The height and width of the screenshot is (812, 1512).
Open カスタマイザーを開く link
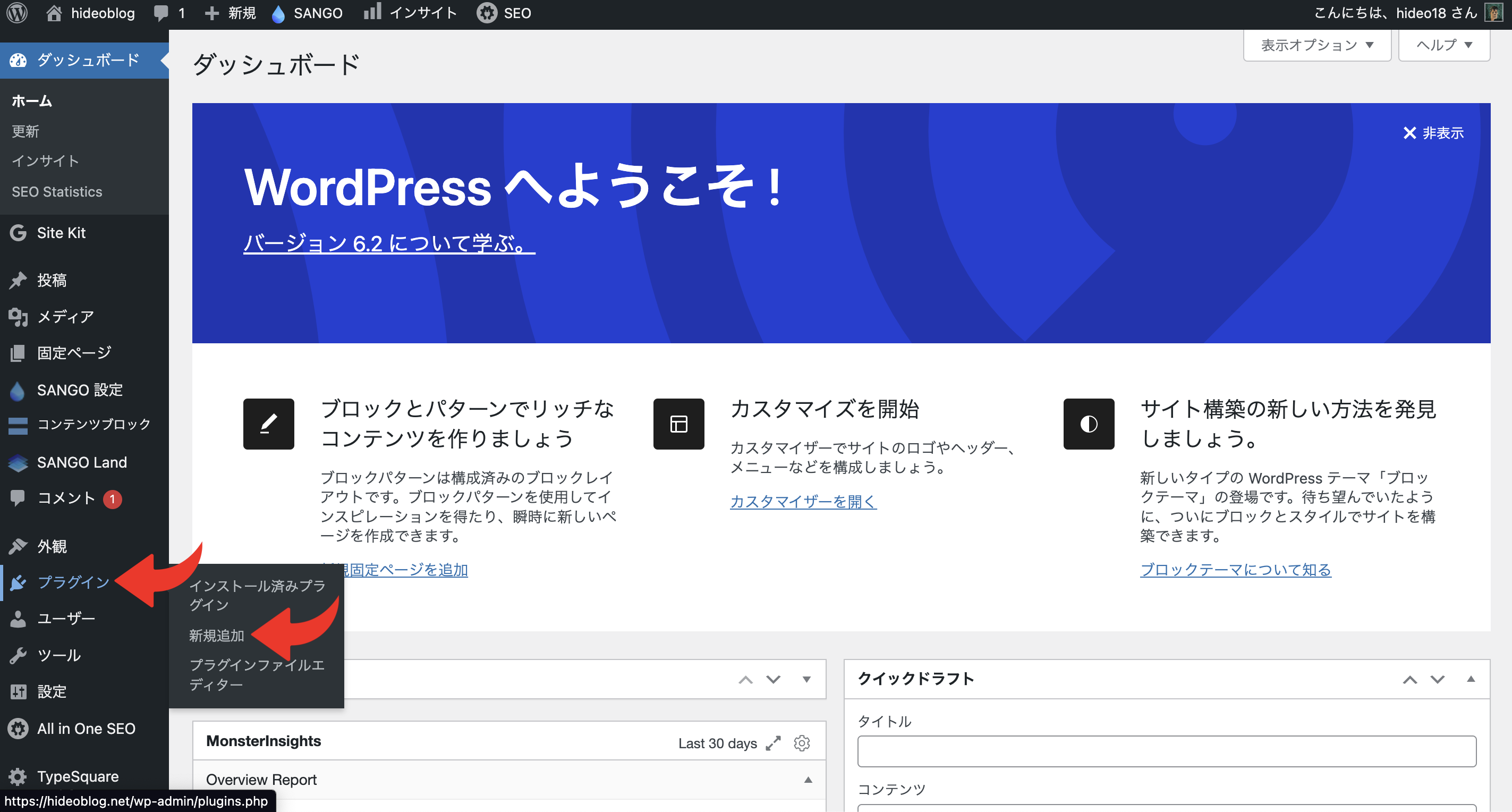tap(803, 502)
